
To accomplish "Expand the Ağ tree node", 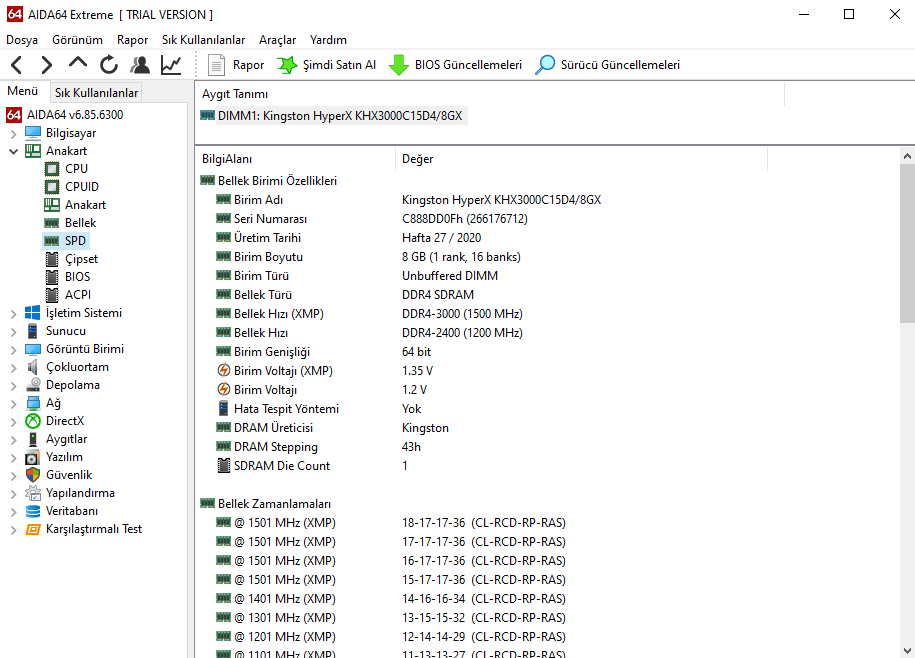I will [x=13, y=404].
